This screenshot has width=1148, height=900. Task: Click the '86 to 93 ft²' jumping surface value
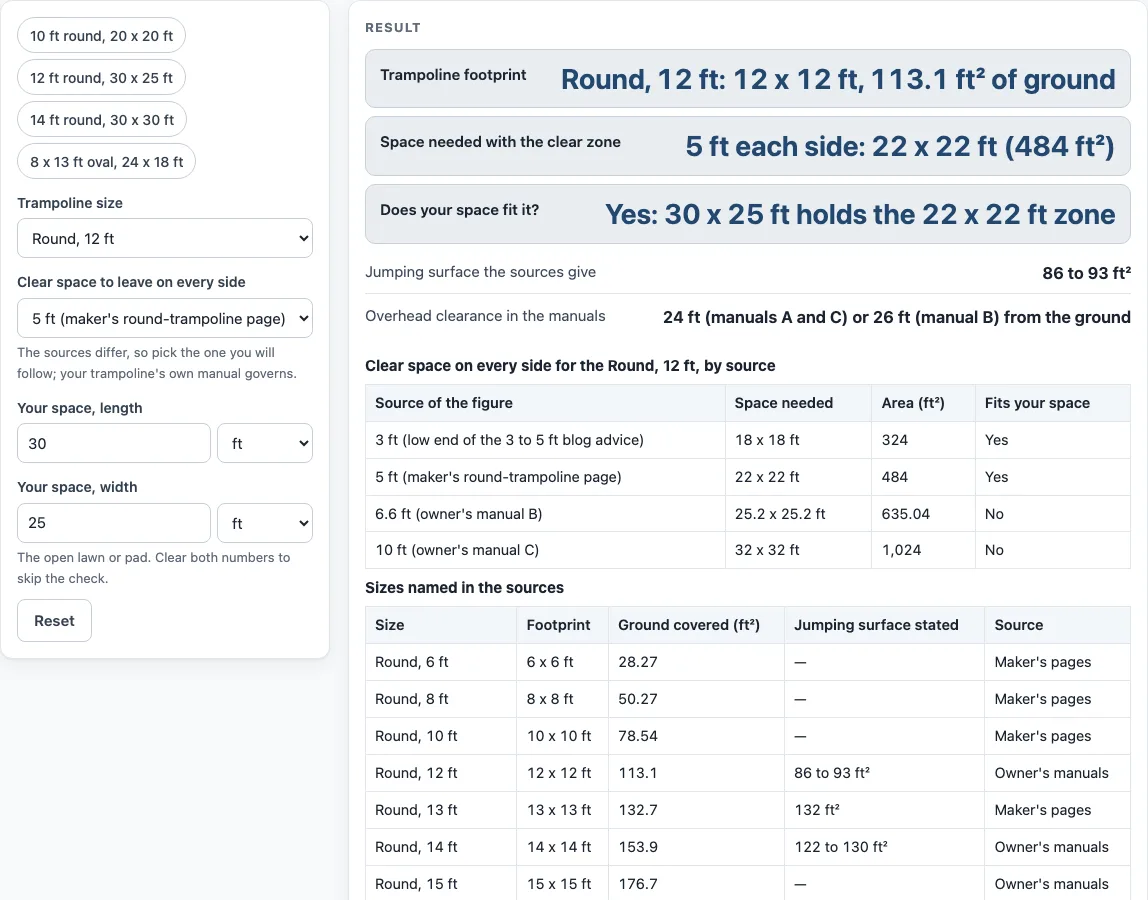pyautogui.click(x=1086, y=273)
